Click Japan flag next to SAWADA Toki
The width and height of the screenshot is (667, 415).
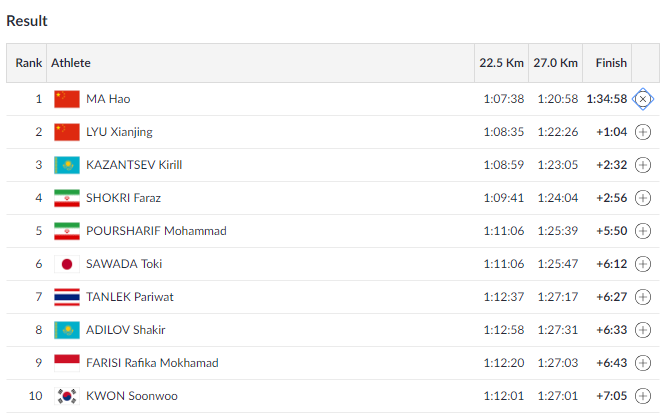pyautogui.click(x=67, y=264)
